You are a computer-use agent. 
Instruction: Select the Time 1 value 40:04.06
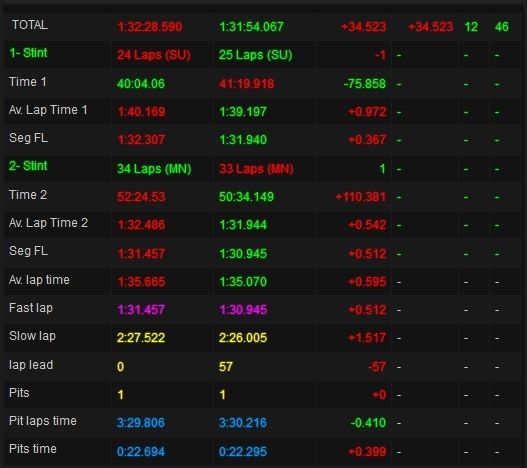point(141,83)
